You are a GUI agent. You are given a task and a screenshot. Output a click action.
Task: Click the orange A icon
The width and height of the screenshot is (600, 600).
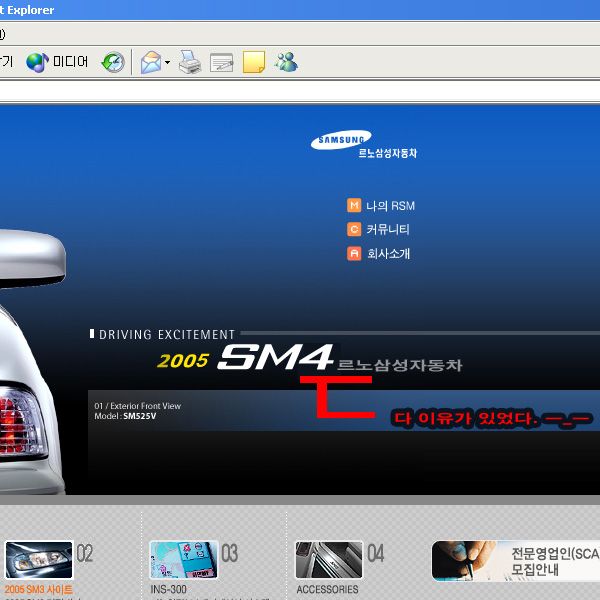point(354,253)
